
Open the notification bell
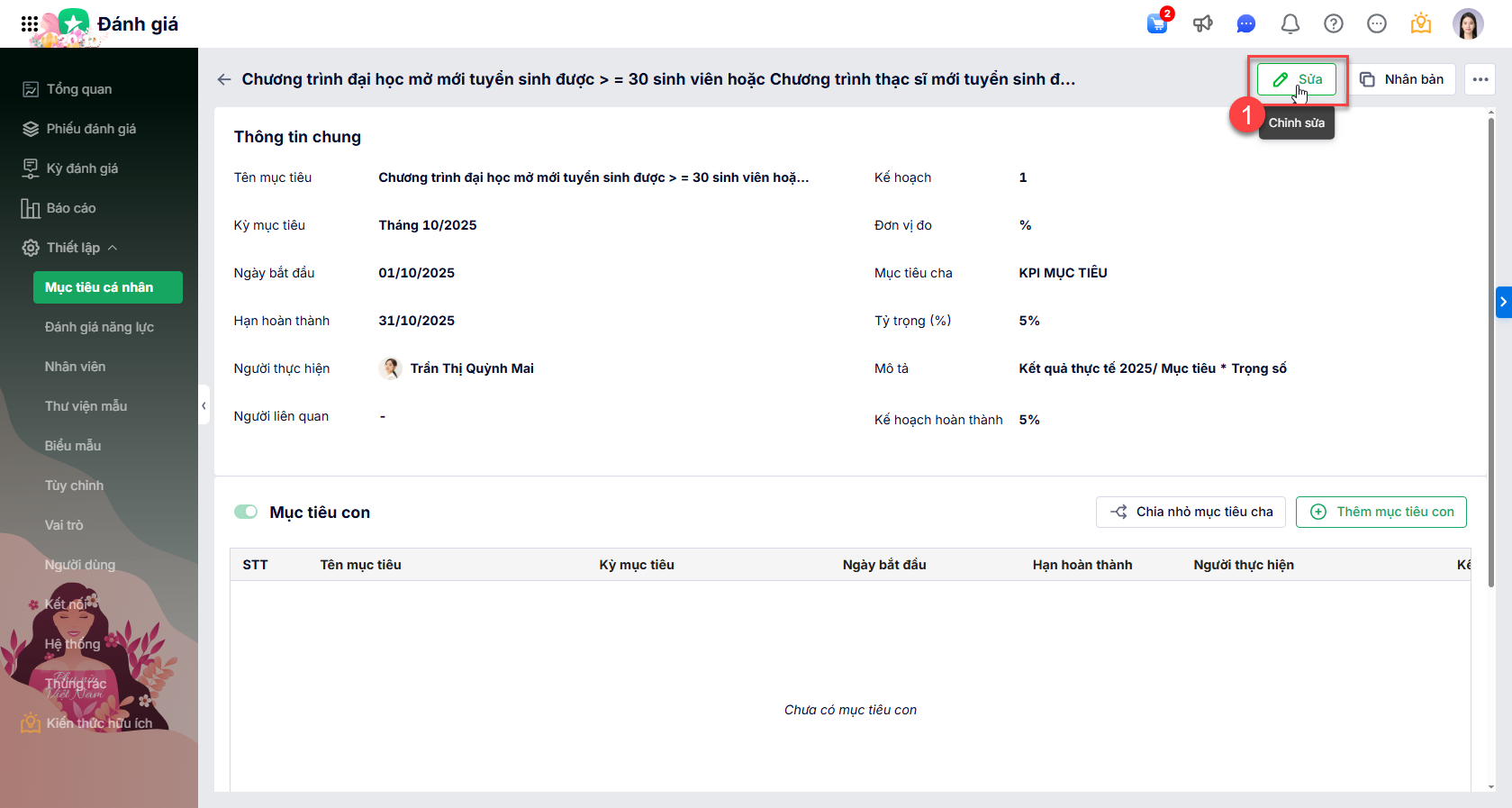(1290, 24)
